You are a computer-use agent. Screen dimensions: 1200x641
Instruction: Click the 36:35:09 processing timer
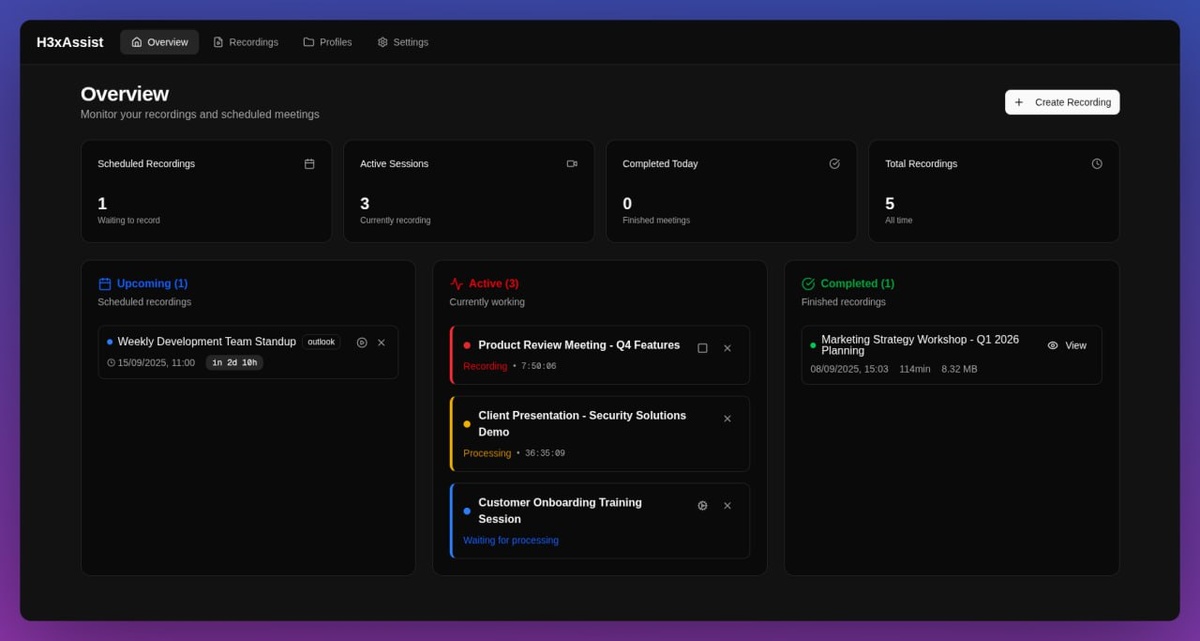click(x=545, y=454)
